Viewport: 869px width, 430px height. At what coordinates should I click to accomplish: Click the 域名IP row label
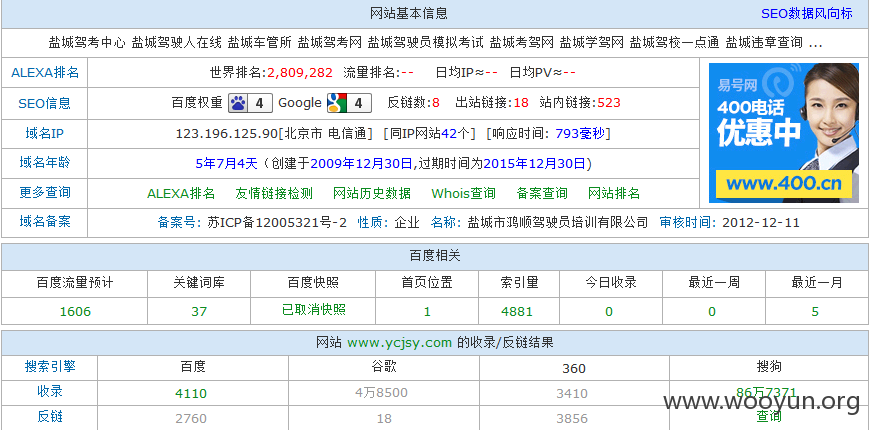point(45,133)
